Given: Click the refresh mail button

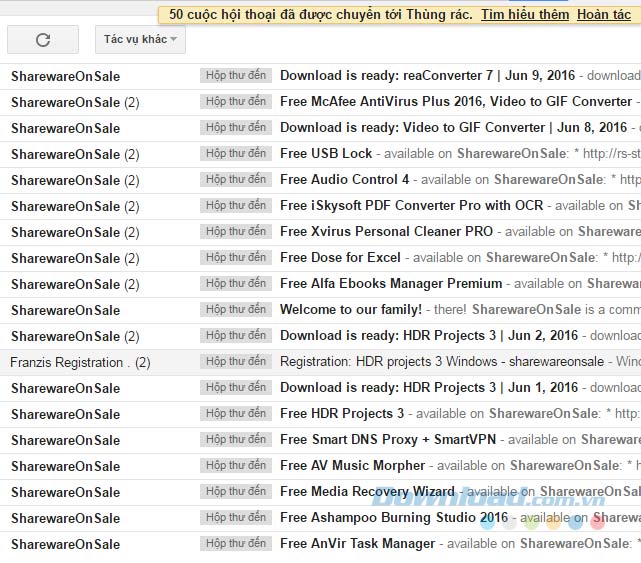Looking at the screenshot, I should pyautogui.click(x=42, y=40).
